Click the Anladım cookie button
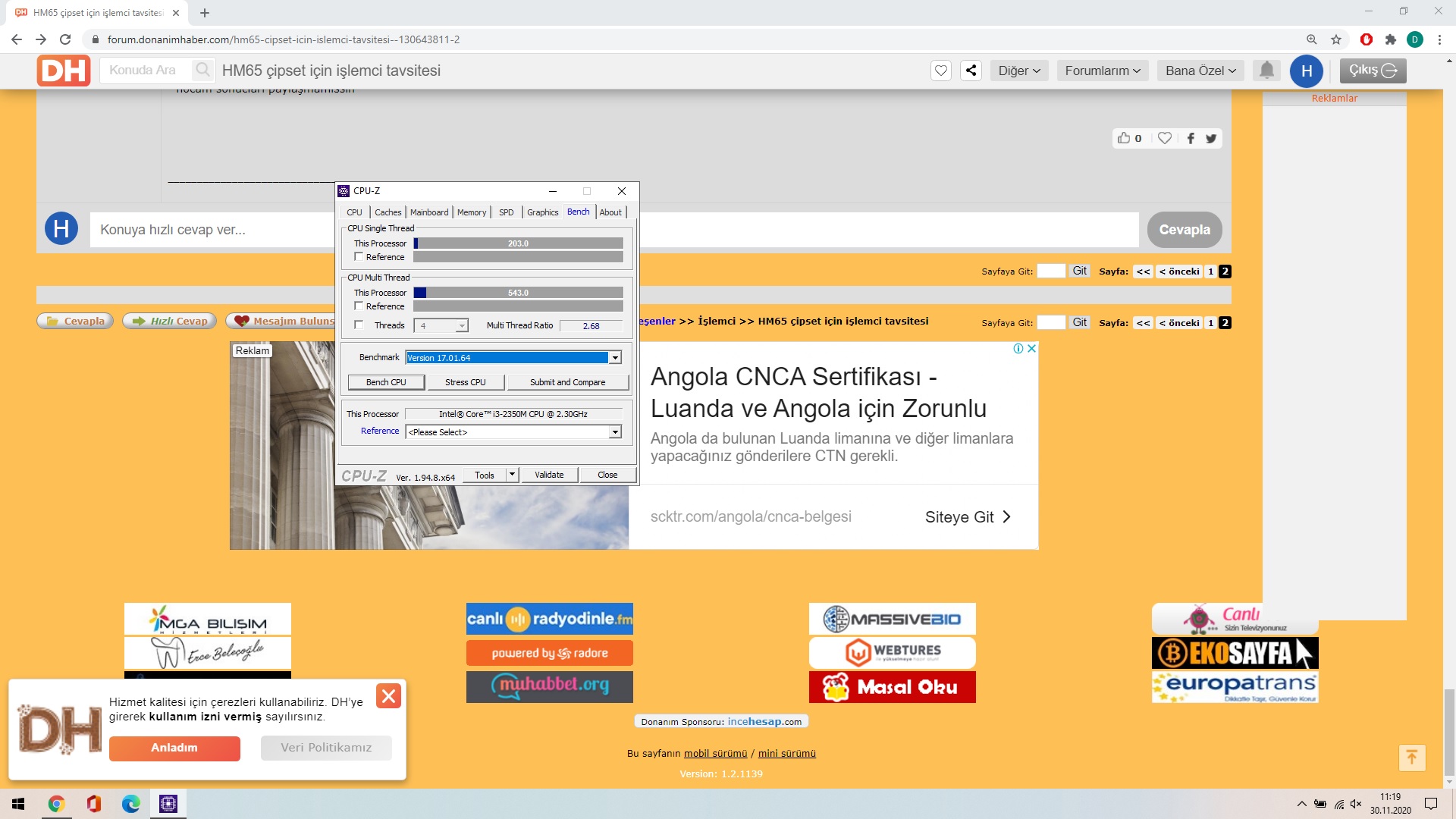1456x819 pixels. coord(174,748)
